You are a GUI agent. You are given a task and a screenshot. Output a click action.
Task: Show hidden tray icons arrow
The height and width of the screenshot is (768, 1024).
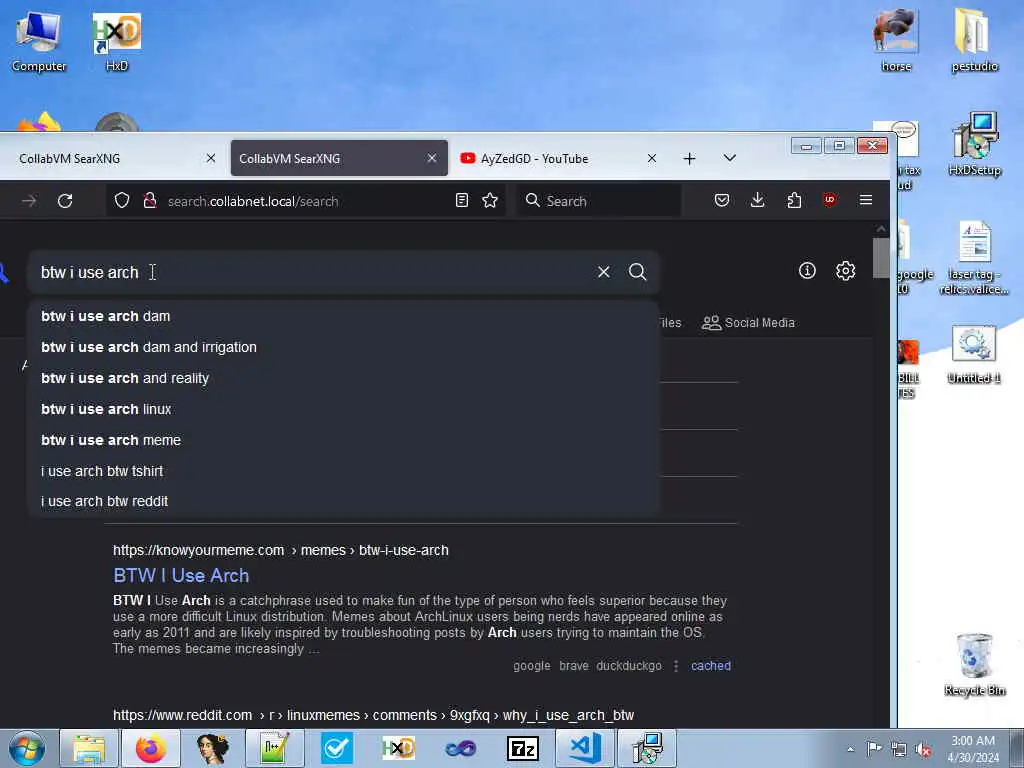[x=850, y=749]
